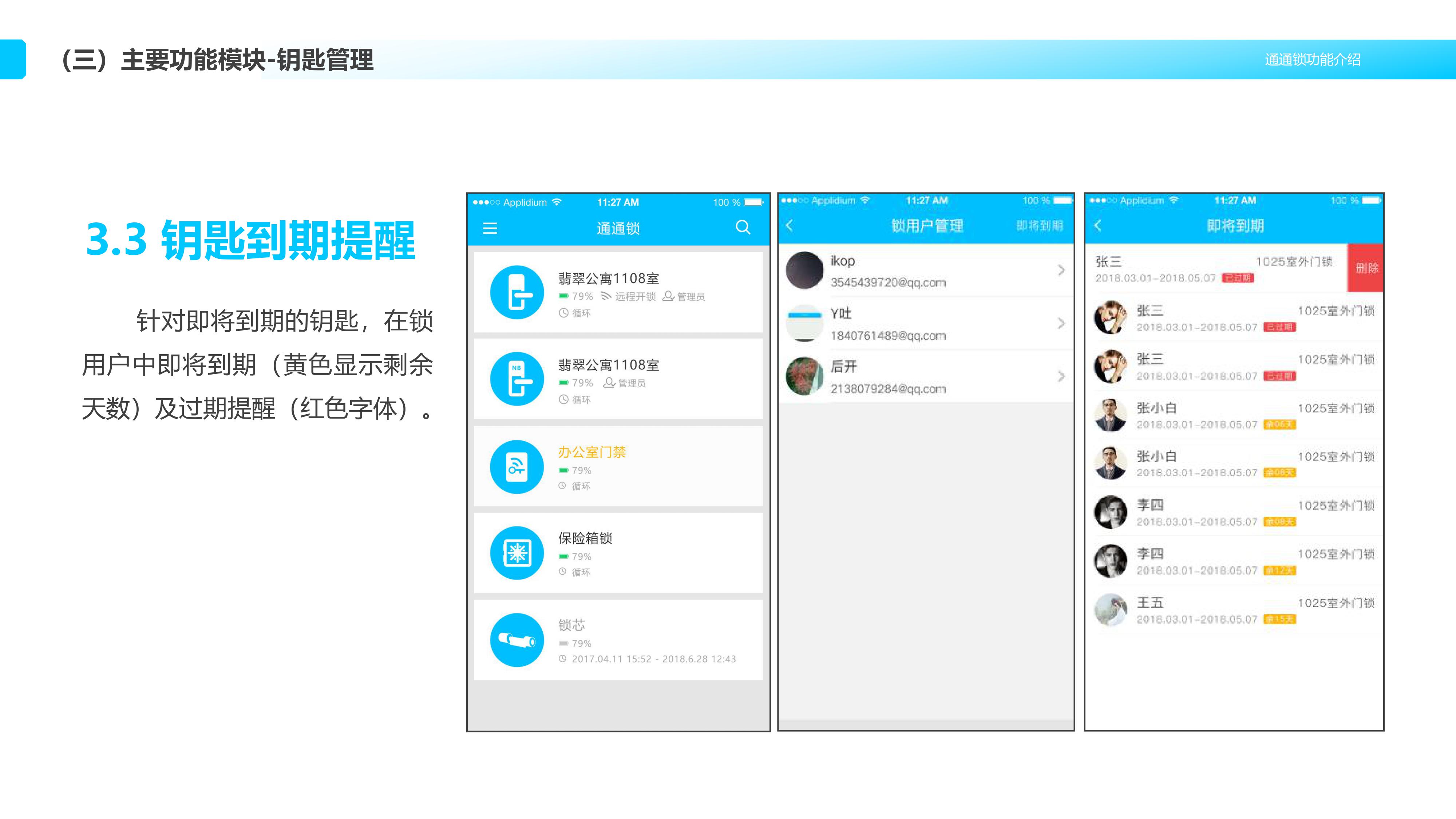Screen dimensions: 1456x819
Task: Expand ikop user row chevron
Action: pos(1061,270)
